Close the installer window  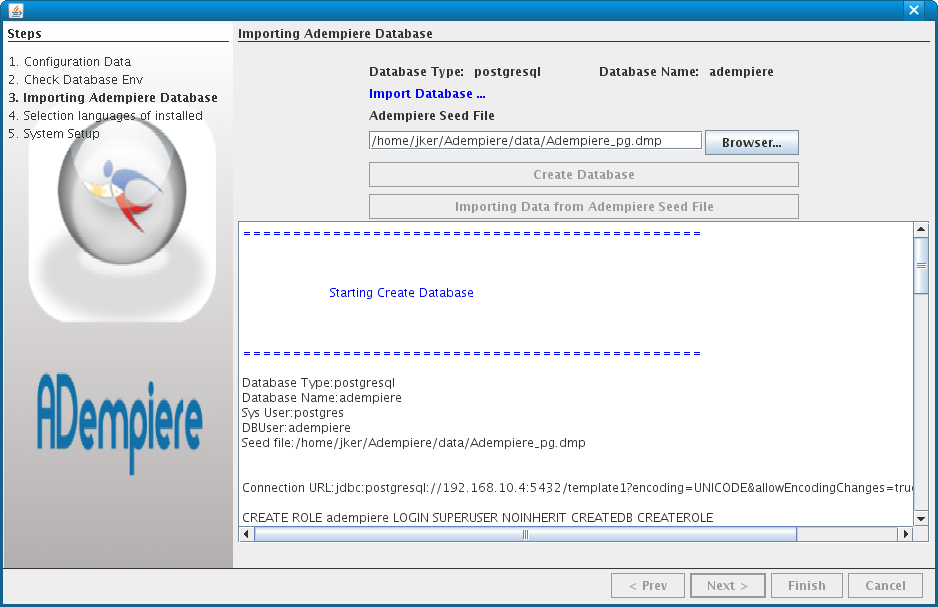[x=913, y=10]
